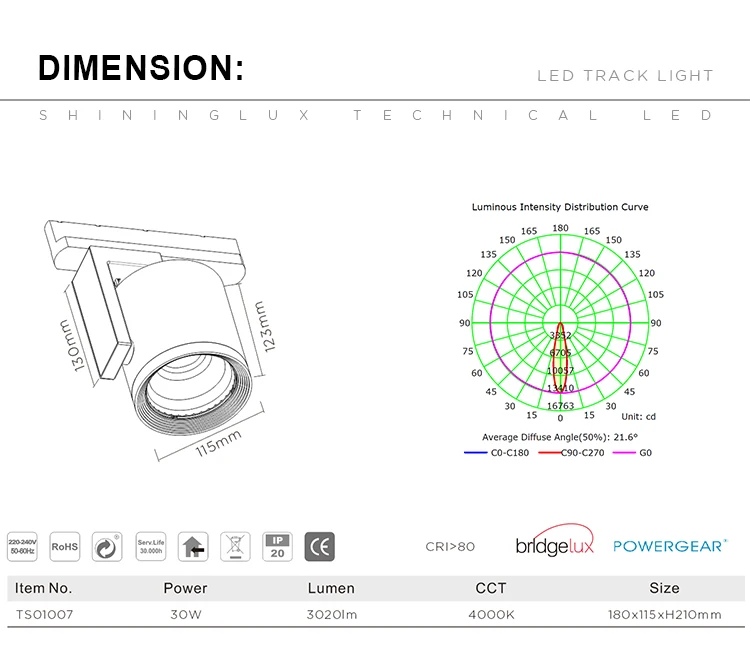This screenshot has width=750, height=671.
Task: Click the G0 legend label
Action: tap(646, 452)
